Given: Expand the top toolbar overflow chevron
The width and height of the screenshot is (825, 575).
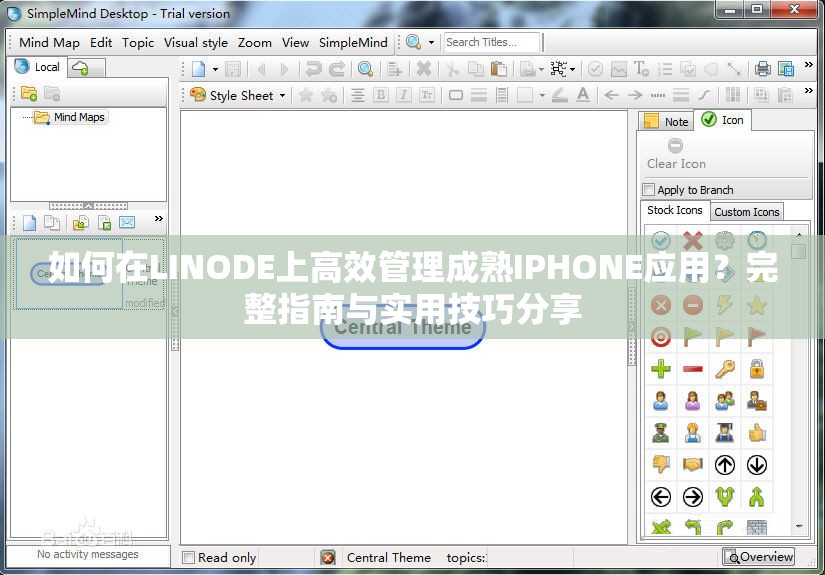Looking at the screenshot, I should (x=809, y=65).
